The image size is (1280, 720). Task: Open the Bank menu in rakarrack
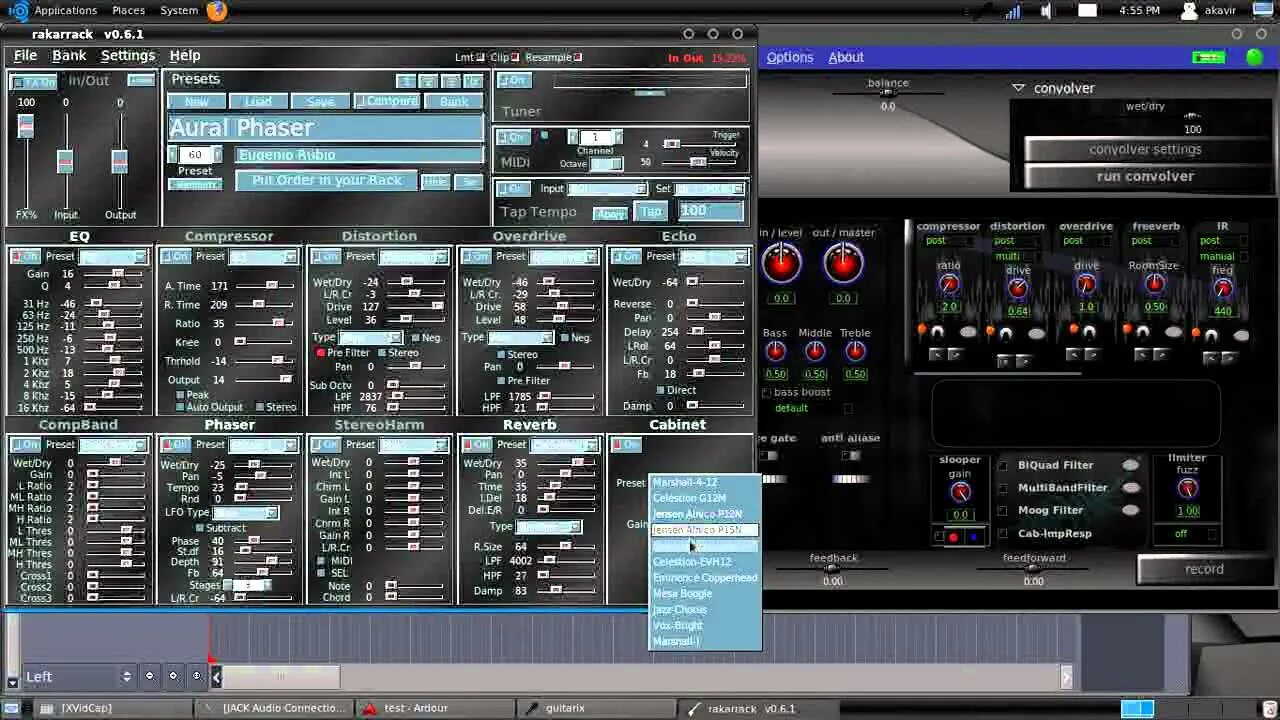click(x=69, y=56)
